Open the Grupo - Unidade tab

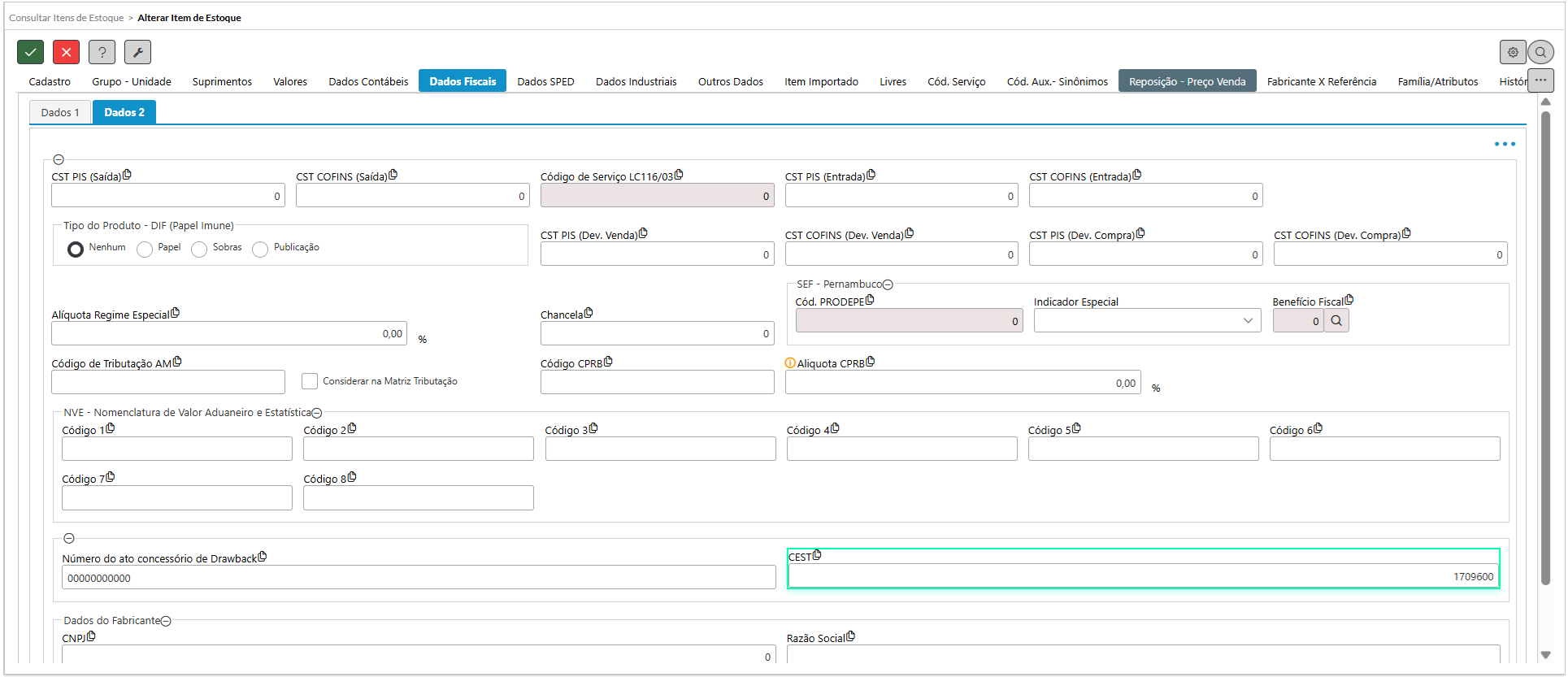click(132, 81)
